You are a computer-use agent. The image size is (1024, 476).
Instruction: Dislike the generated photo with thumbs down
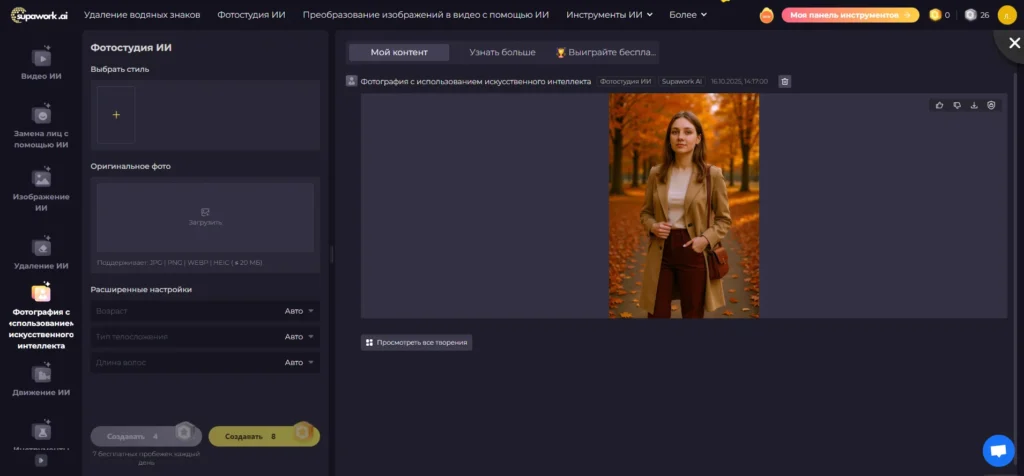tap(957, 105)
